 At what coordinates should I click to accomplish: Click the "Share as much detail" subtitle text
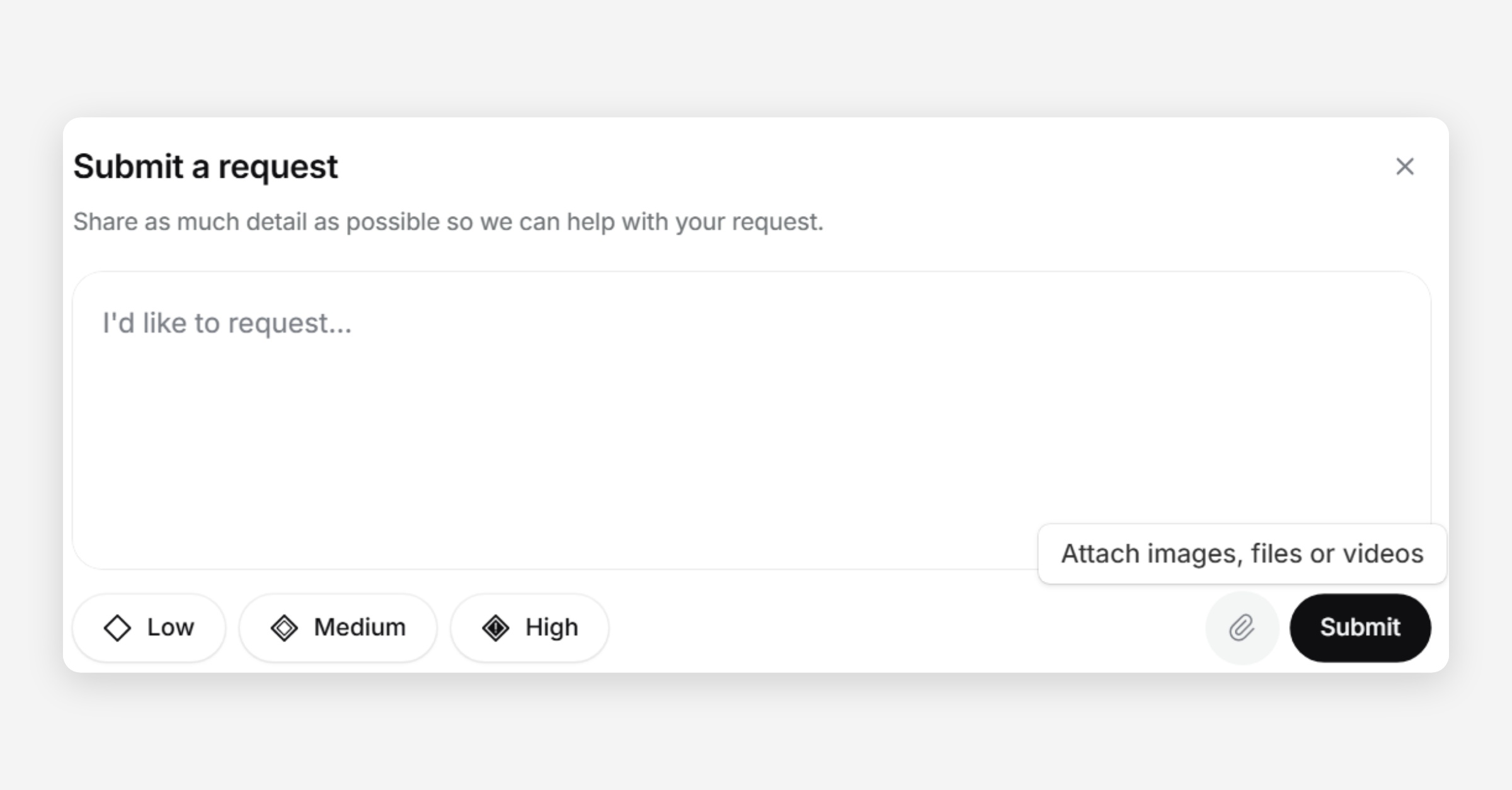(x=448, y=222)
